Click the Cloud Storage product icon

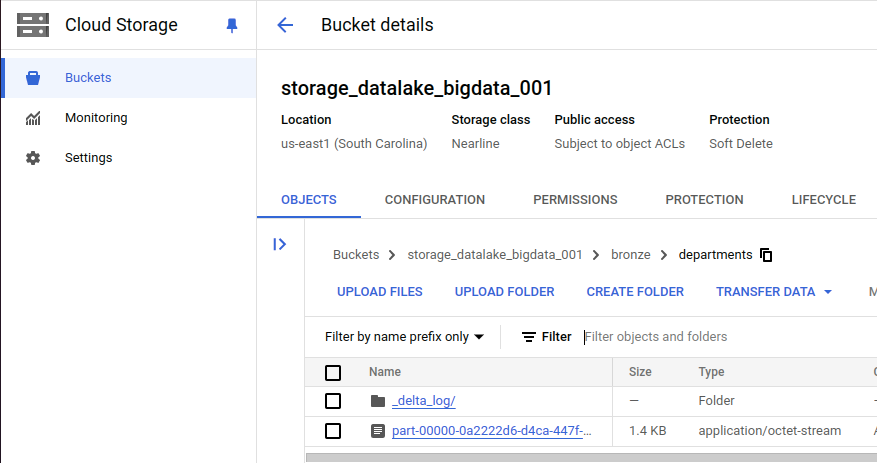[33, 25]
